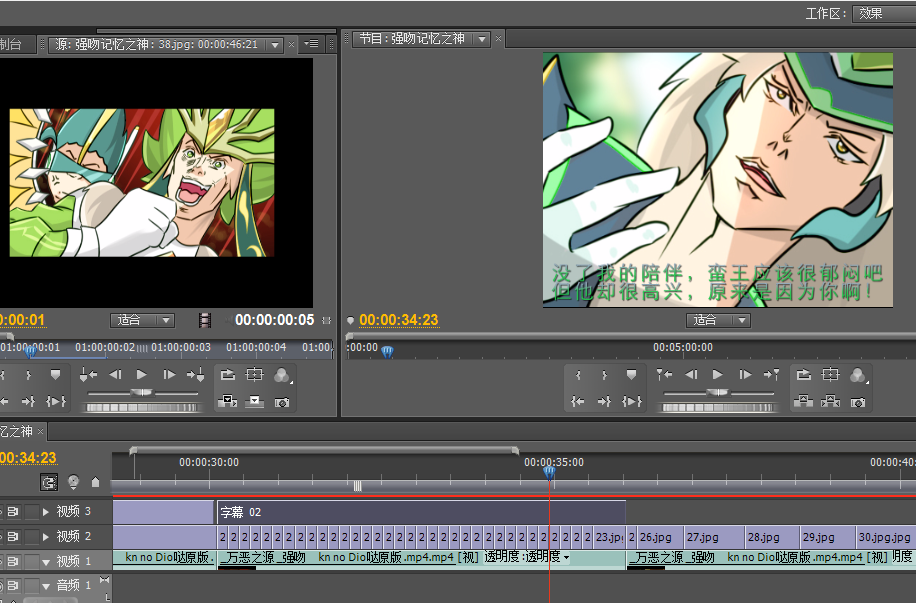Expand the 视频 2 track
The image size is (916, 603).
click(46, 536)
